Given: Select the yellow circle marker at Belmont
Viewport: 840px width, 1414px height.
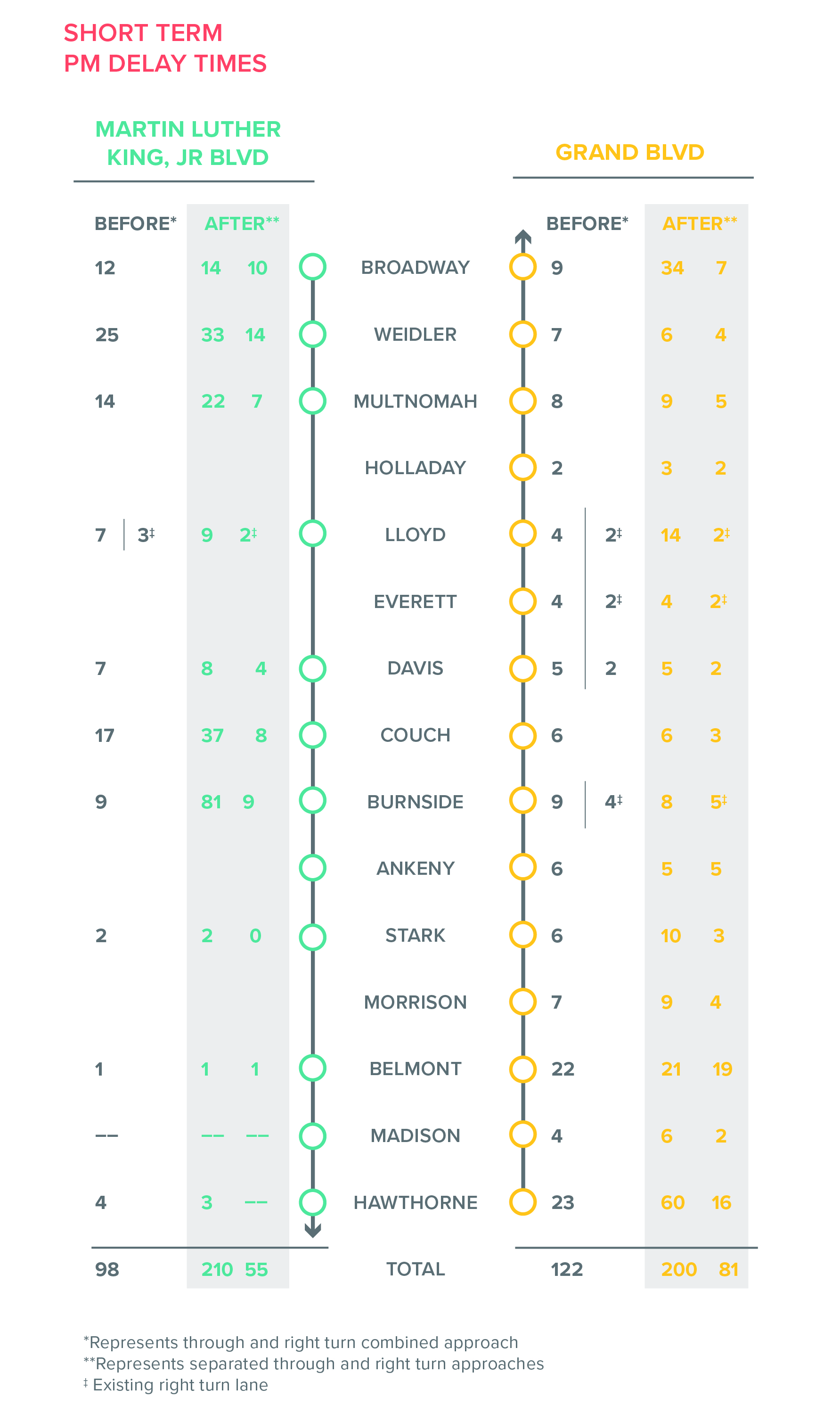Looking at the screenshot, I should tap(522, 1068).
